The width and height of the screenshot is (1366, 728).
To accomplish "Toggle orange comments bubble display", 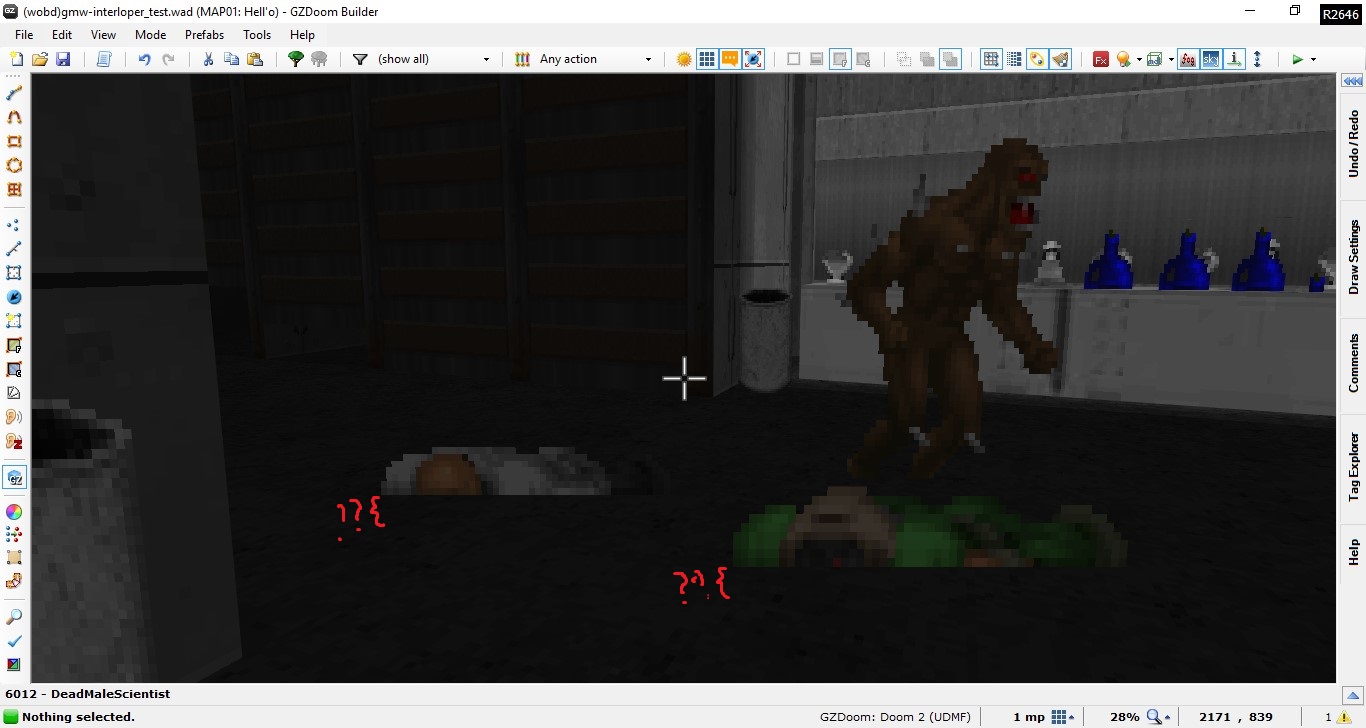I will [x=730, y=59].
